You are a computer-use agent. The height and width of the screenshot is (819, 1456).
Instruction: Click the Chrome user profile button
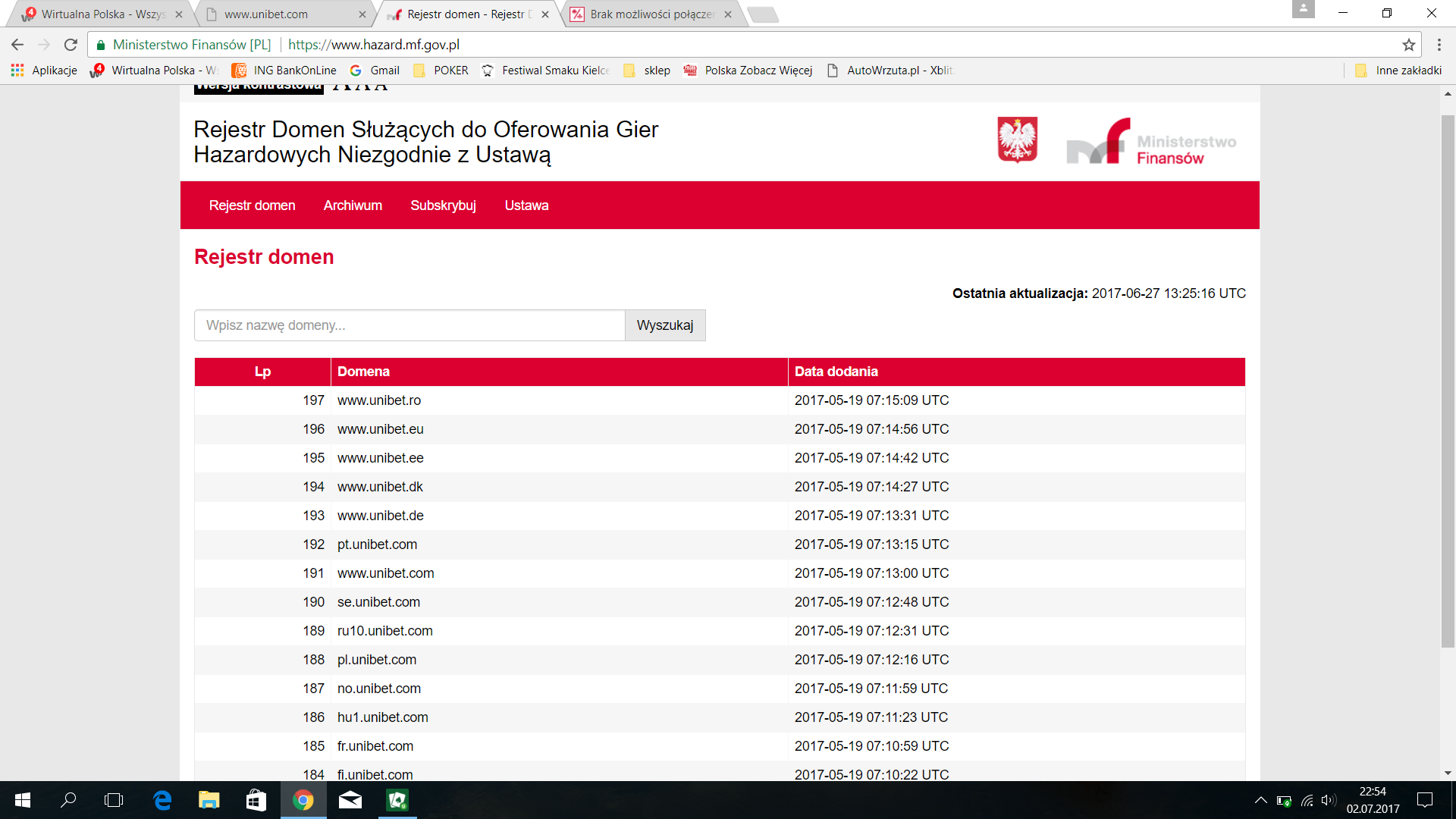[x=1304, y=8]
